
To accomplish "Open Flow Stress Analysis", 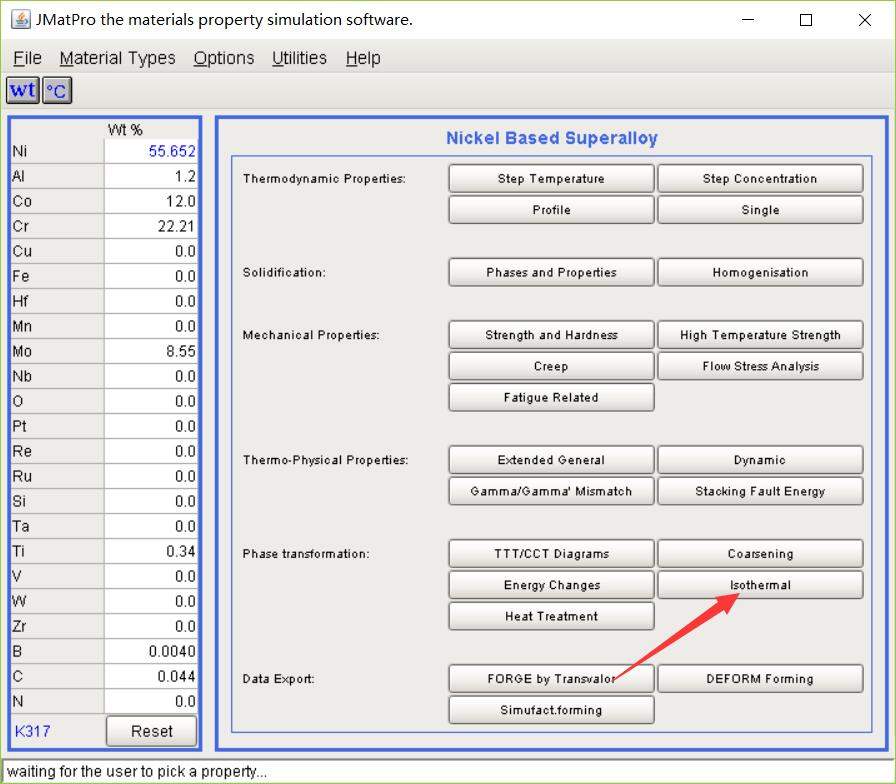I will click(760, 366).
